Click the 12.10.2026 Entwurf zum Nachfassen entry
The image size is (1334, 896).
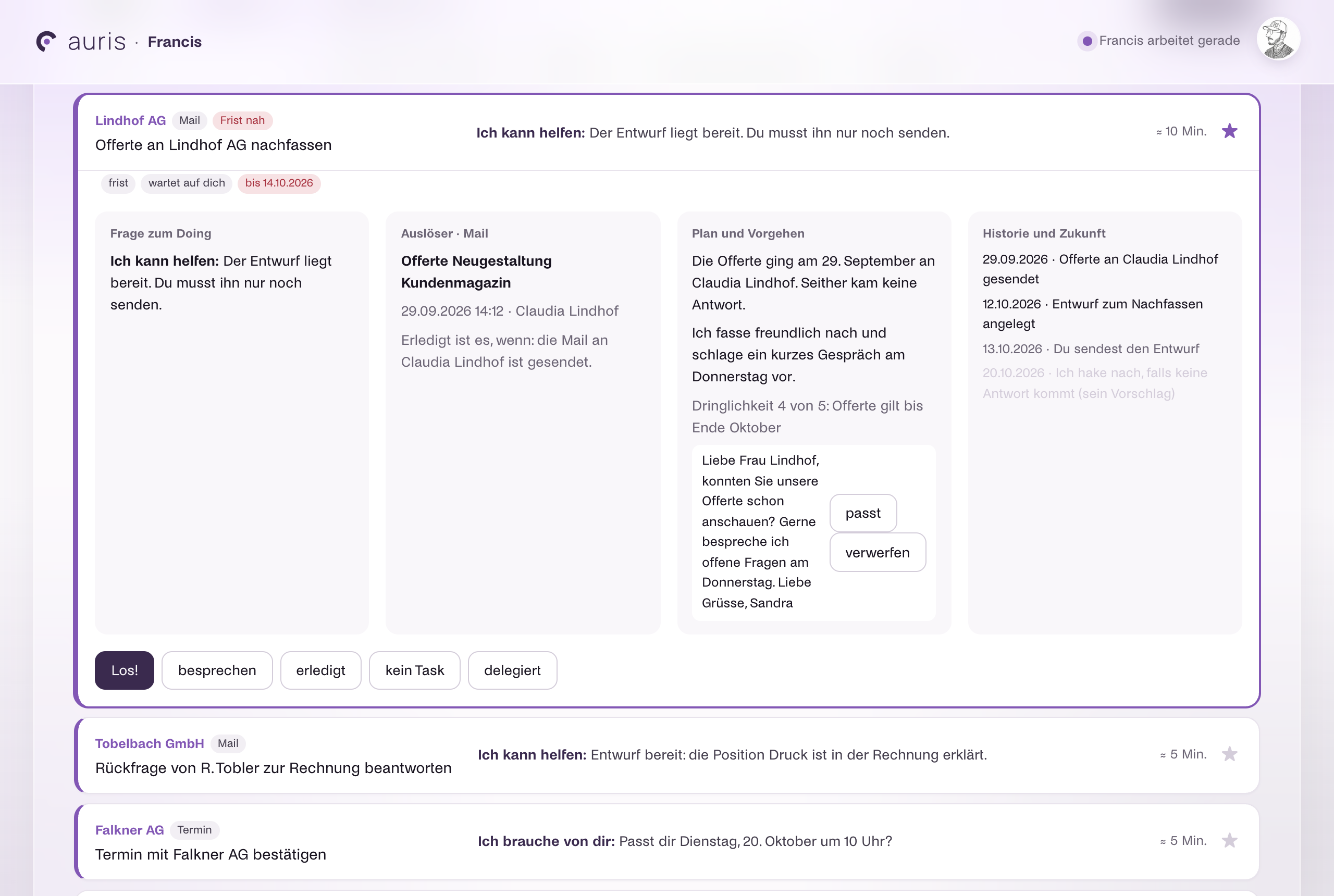pyautogui.click(x=1092, y=314)
